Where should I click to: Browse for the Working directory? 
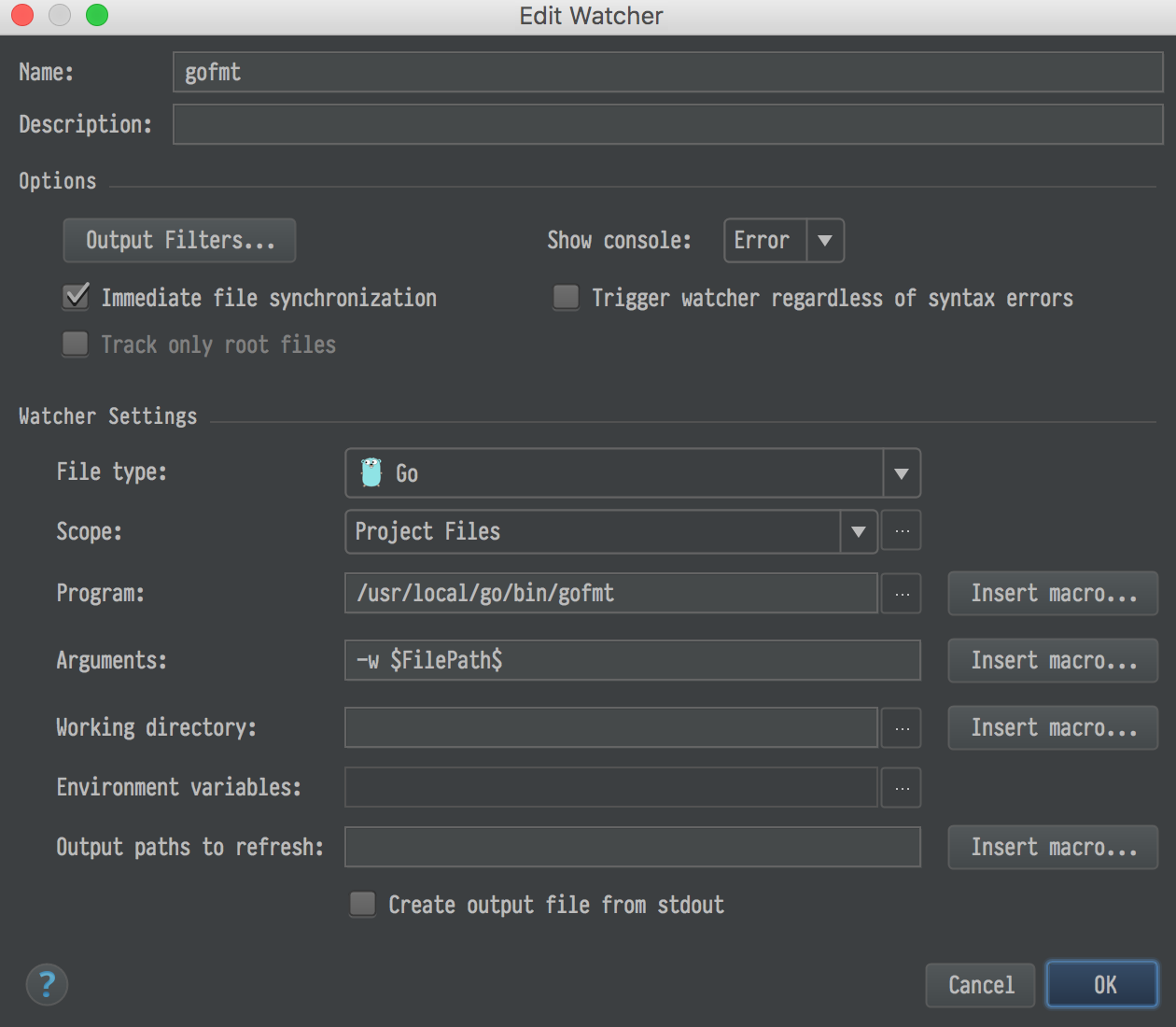(902, 728)
